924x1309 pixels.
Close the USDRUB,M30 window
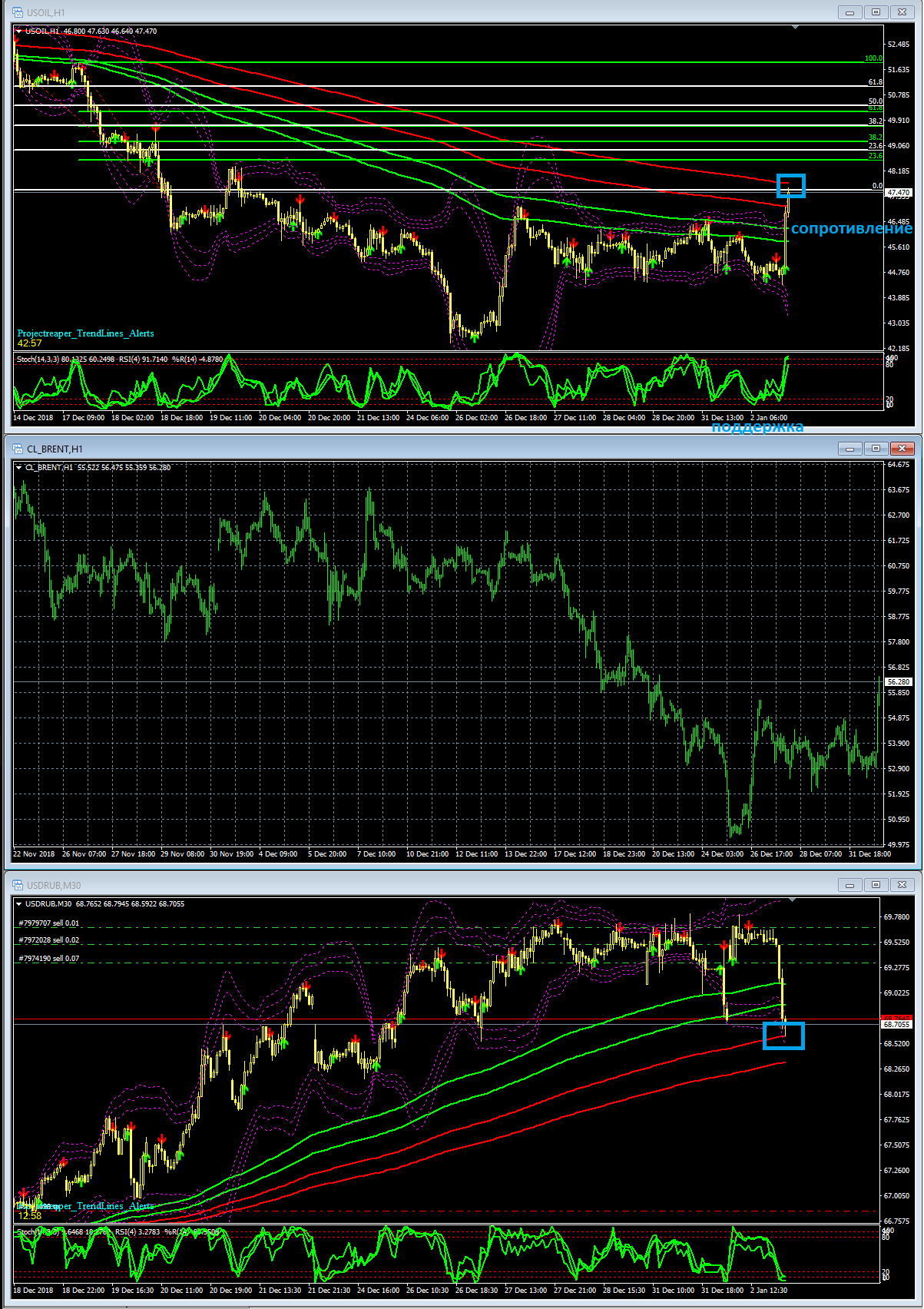(x=903, y=885)
